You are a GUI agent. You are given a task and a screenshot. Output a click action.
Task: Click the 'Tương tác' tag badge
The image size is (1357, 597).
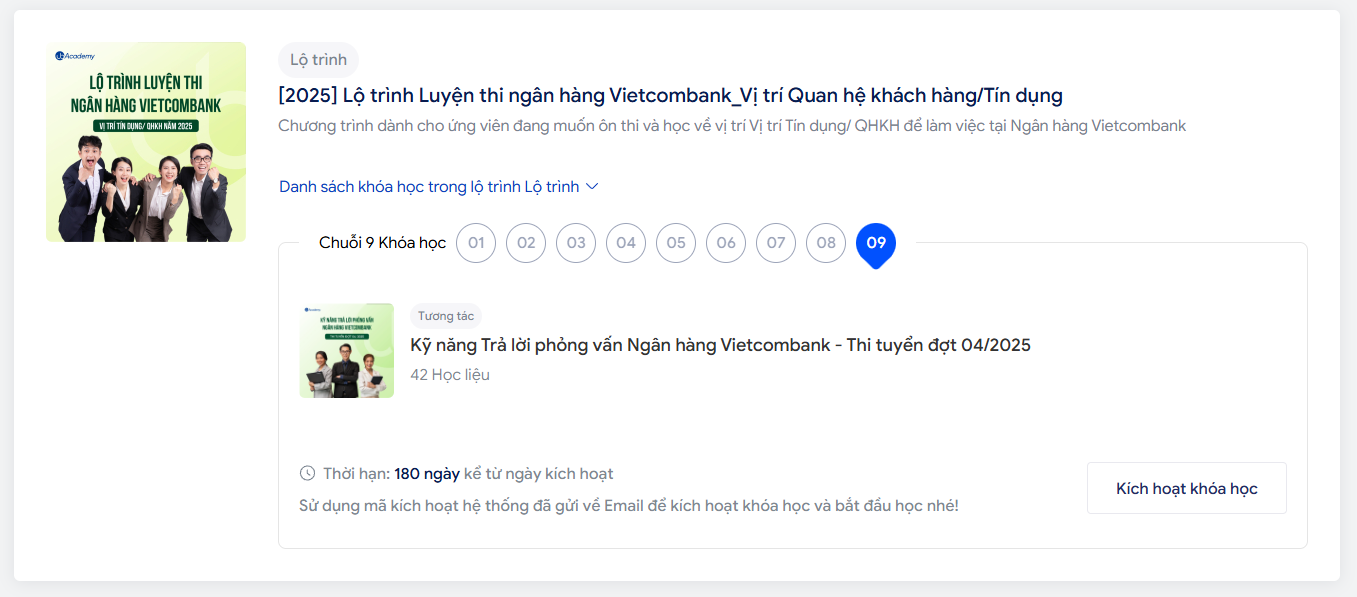point(446,316)
